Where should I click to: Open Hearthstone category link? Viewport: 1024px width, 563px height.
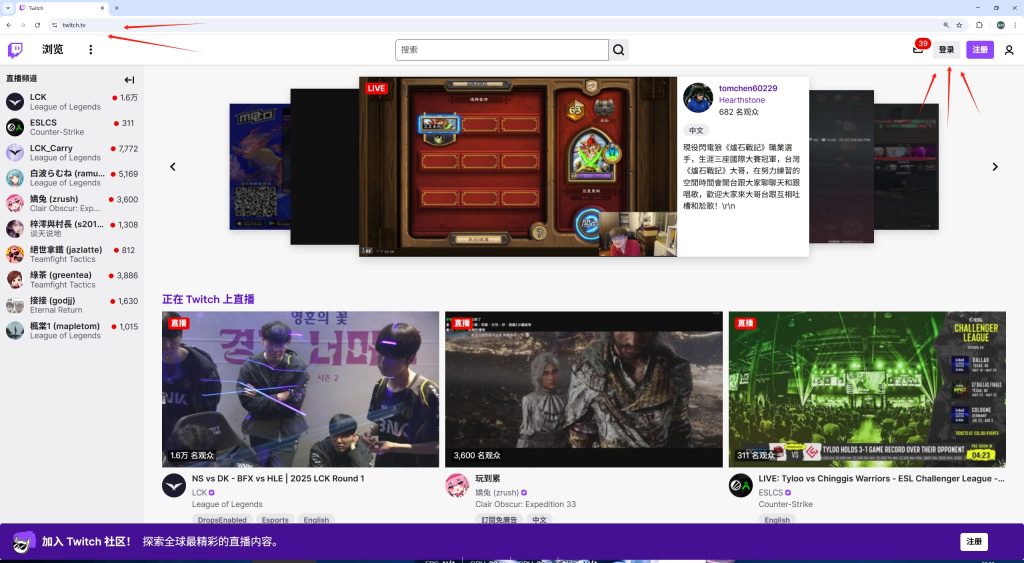pos(742,100)
